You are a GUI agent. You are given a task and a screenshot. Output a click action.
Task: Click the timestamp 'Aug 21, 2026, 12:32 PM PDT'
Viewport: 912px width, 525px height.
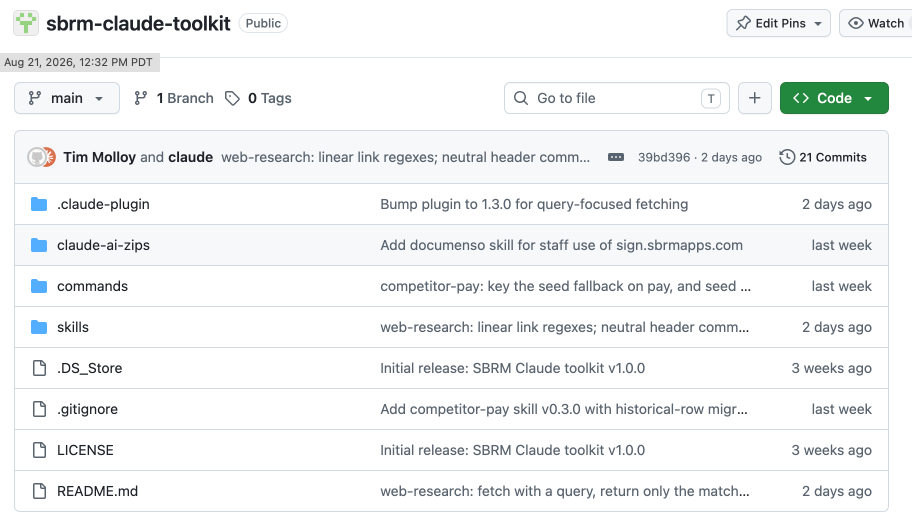pos(79,62)
